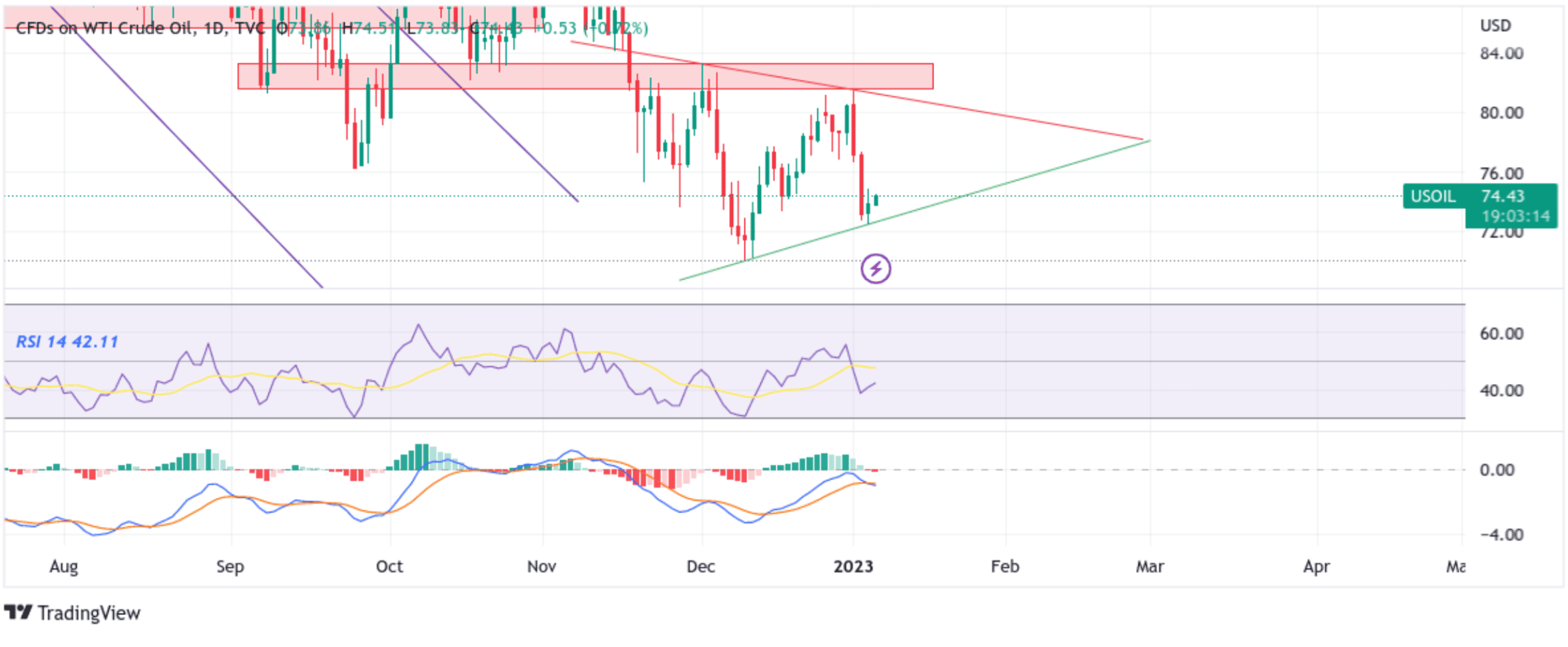Click the Nov label on time axis
The width and height of the screenshot is (1568, 647).
pyautogui.click(x=541, y=566)
